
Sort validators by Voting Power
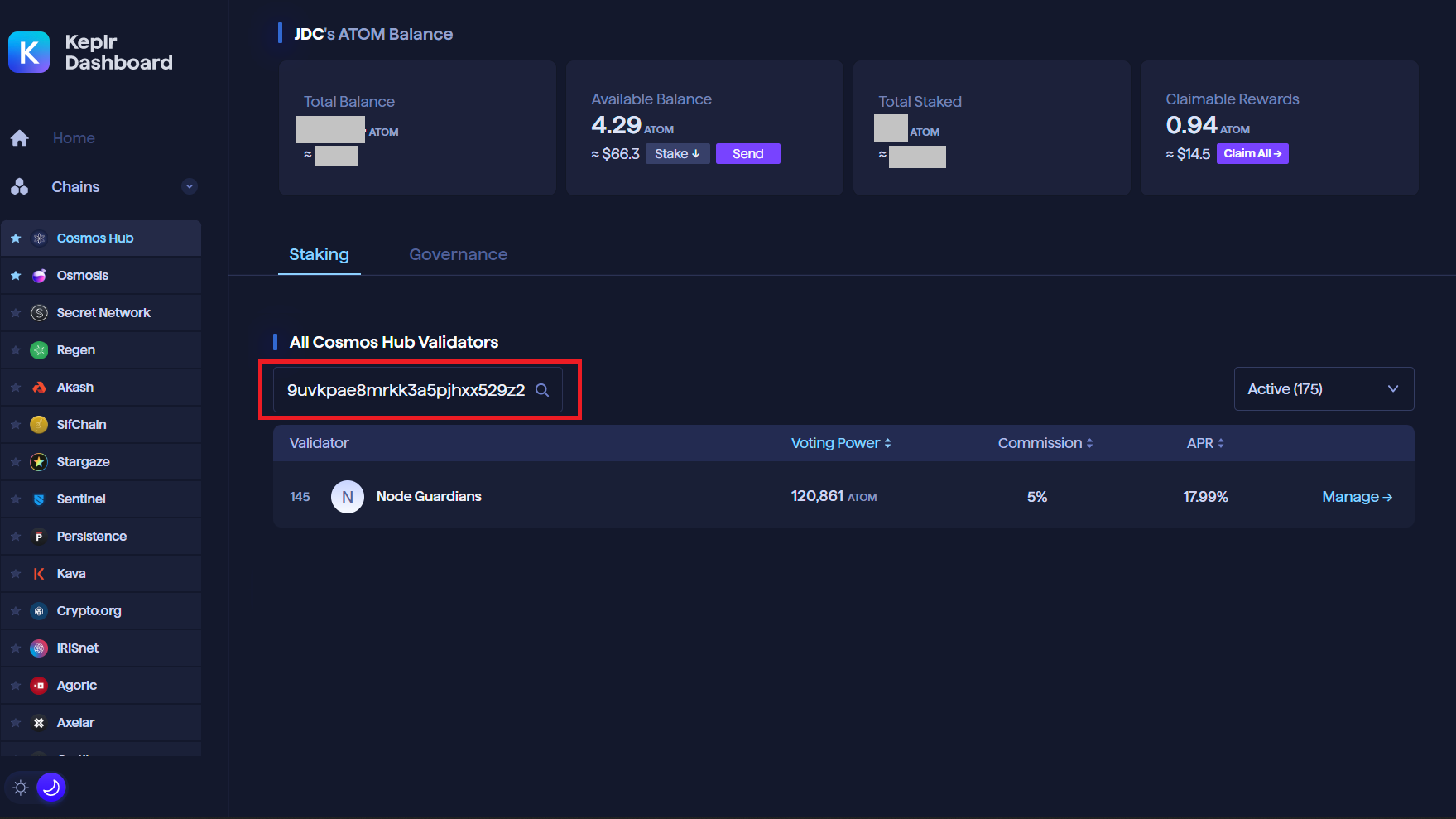point(841,443)
